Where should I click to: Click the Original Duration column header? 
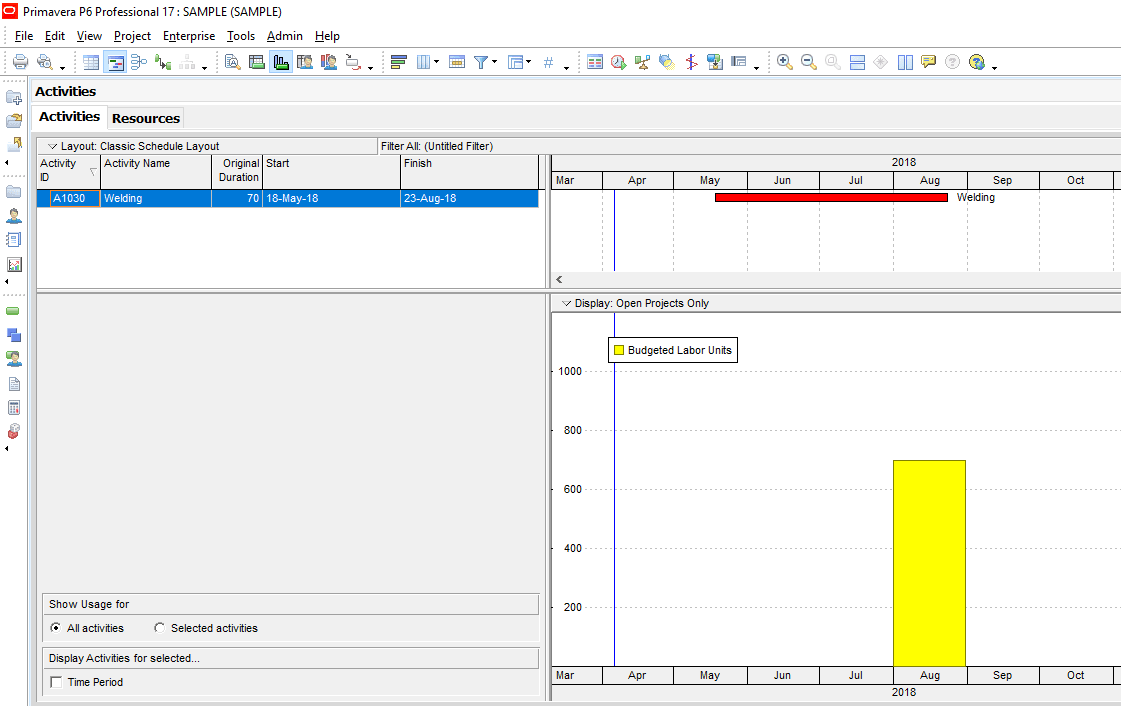tap(237, 171)
